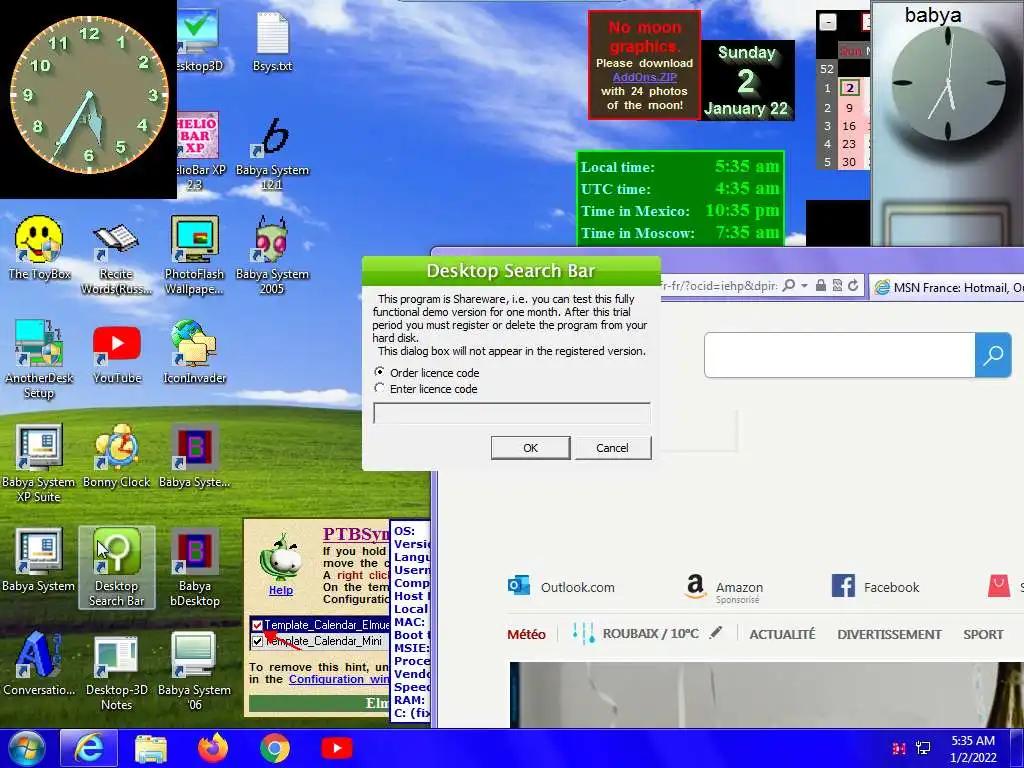Focus the MSN web search box
This screenshot has height=768, width=1024.
(x=840, y=355)
